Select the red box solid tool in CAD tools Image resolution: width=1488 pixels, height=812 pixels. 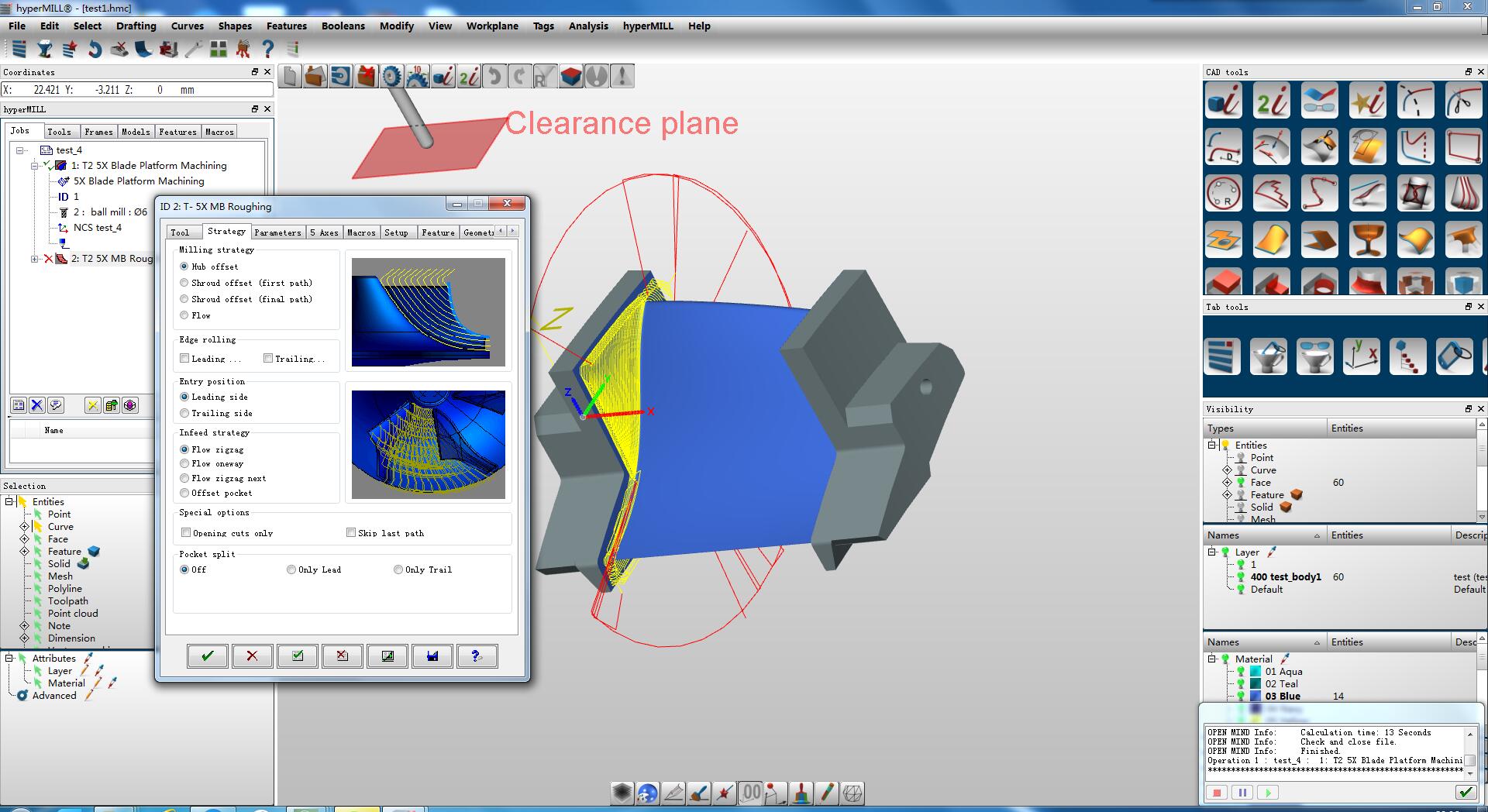point(1224,282)
